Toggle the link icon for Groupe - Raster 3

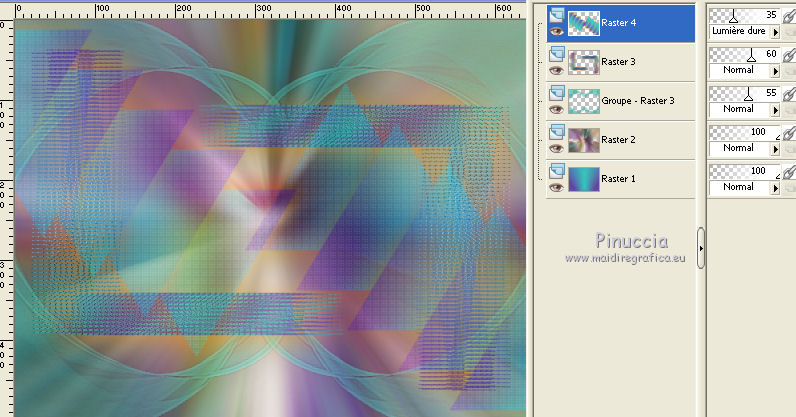(788, 94)
